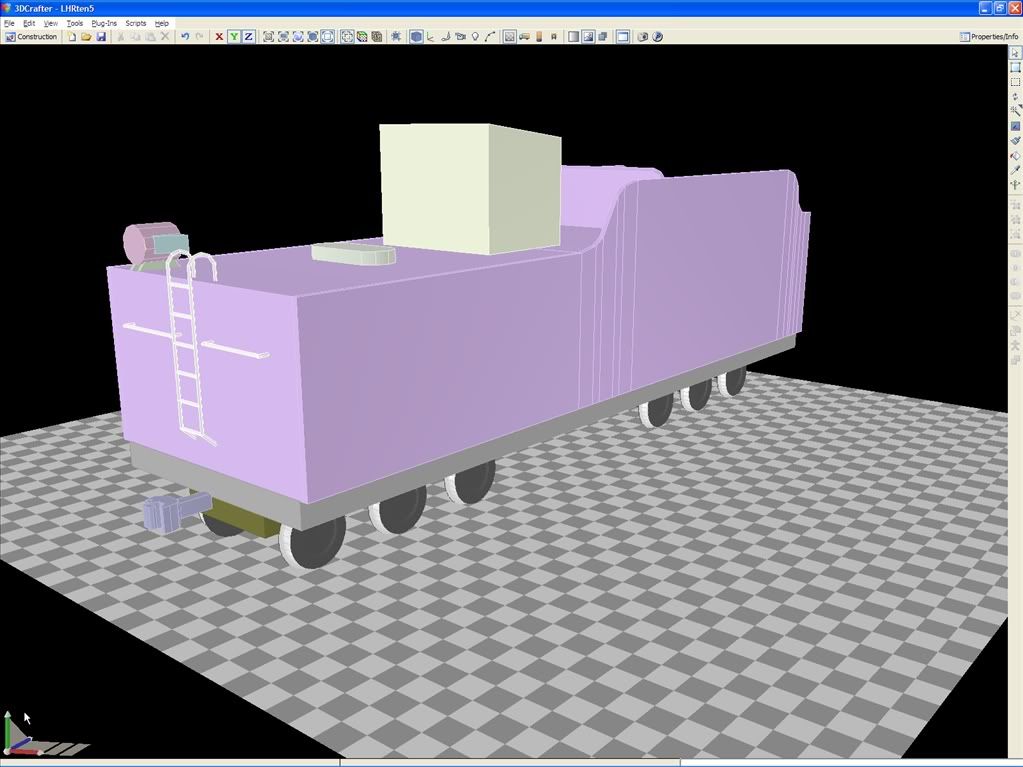Click the Construction mode button
The width and height of the screenshot is (1023, 767).
click(31, 37)
